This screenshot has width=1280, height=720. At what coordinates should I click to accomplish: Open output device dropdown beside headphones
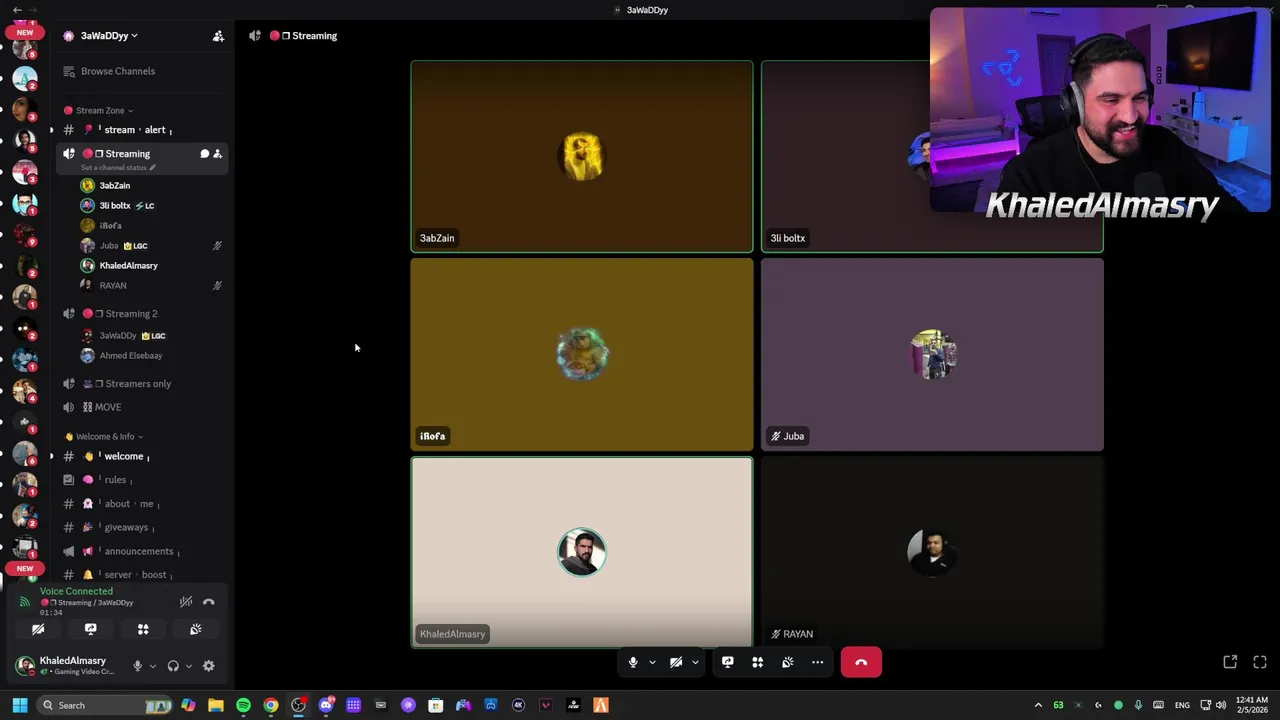point(188,666)
